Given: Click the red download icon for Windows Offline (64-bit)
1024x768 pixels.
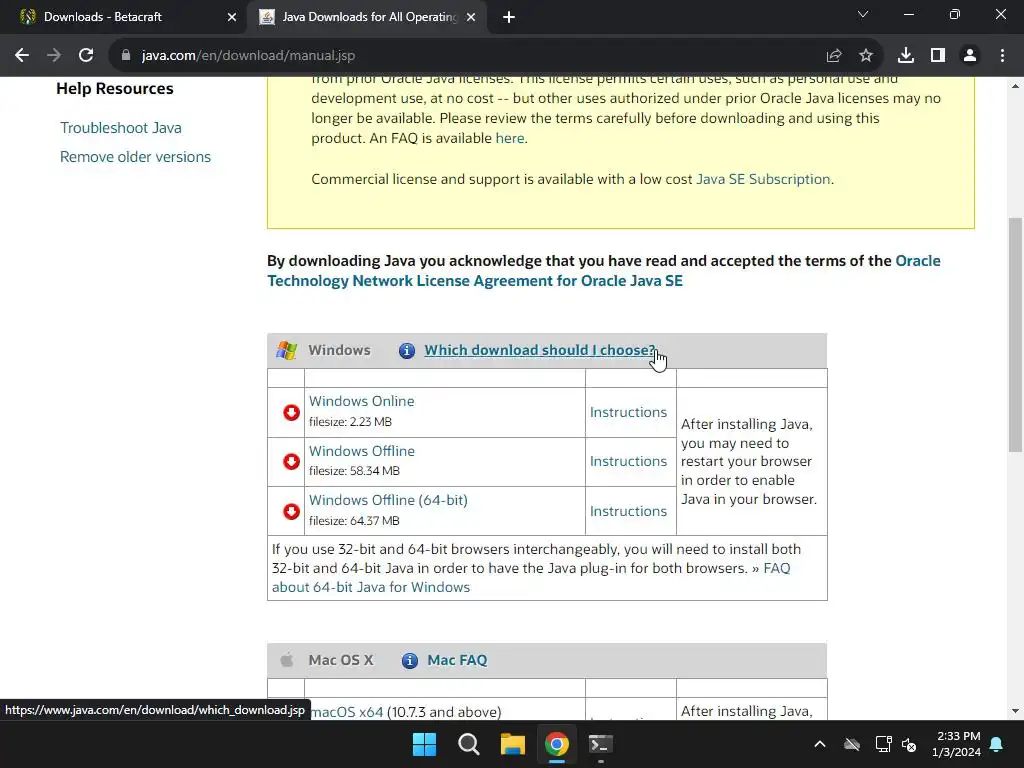Looking at the screenshot, I should [x=291, y=511].
